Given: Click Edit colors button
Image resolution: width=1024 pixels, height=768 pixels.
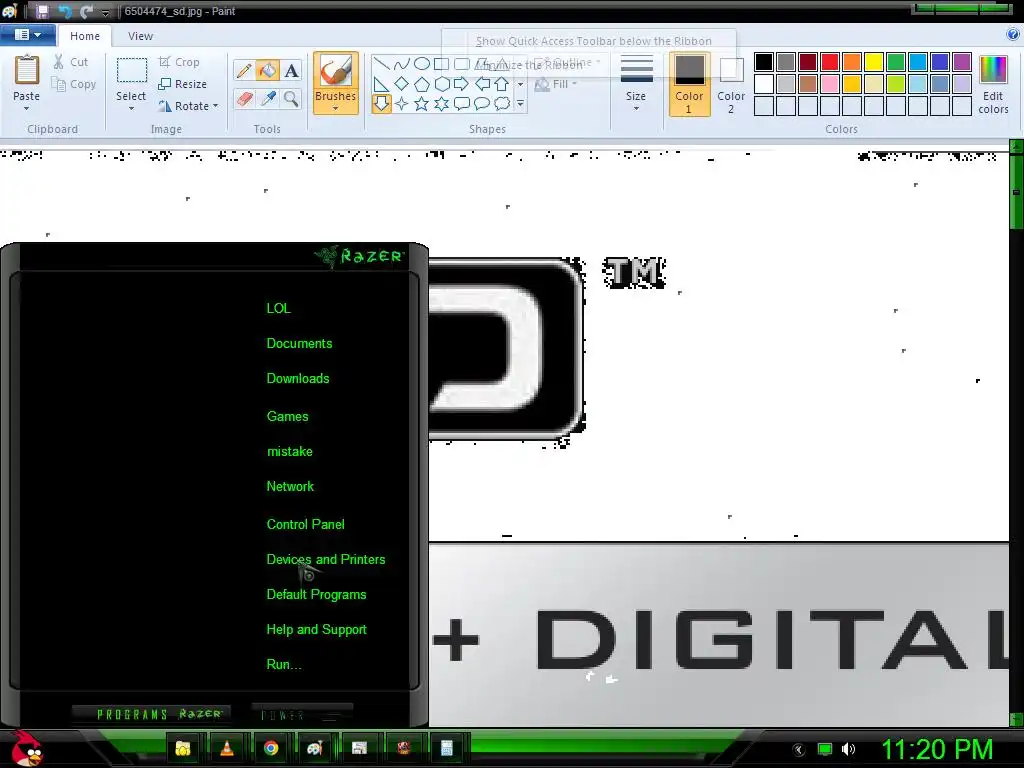Looking at the screenshot, I should [993, 84].
